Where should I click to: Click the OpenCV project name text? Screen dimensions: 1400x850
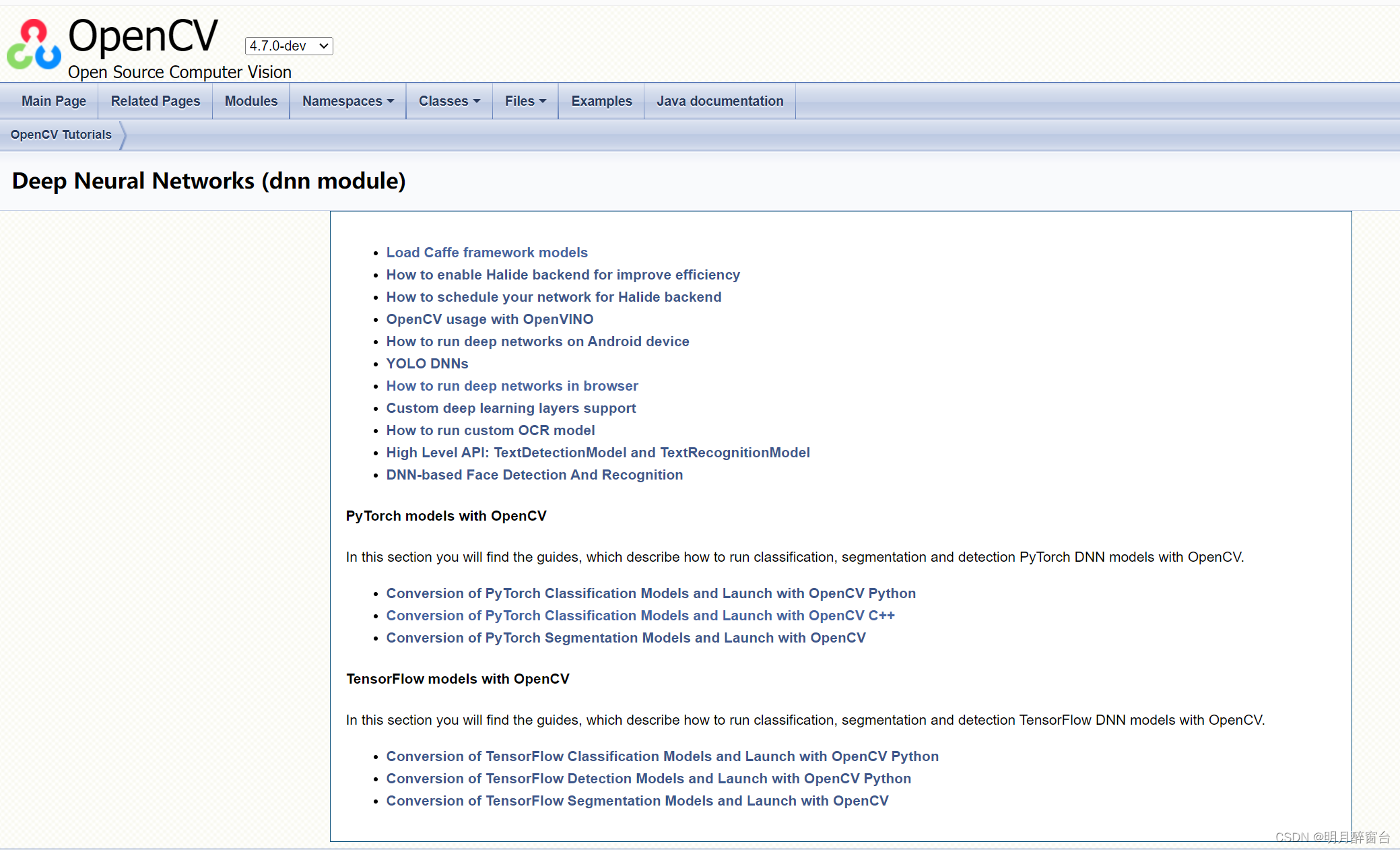click(143, 35)
